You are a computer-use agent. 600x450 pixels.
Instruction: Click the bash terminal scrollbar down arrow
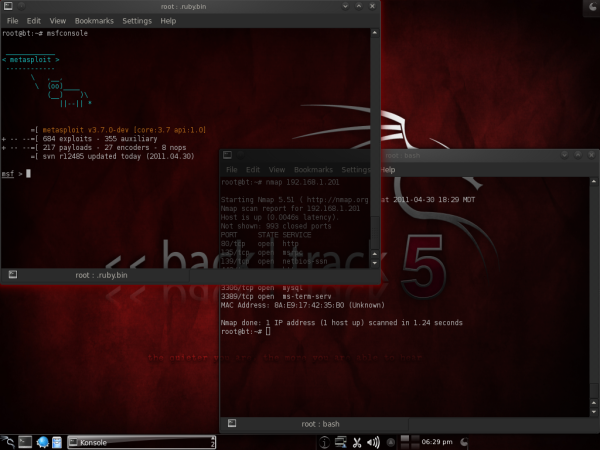[594, 412]
